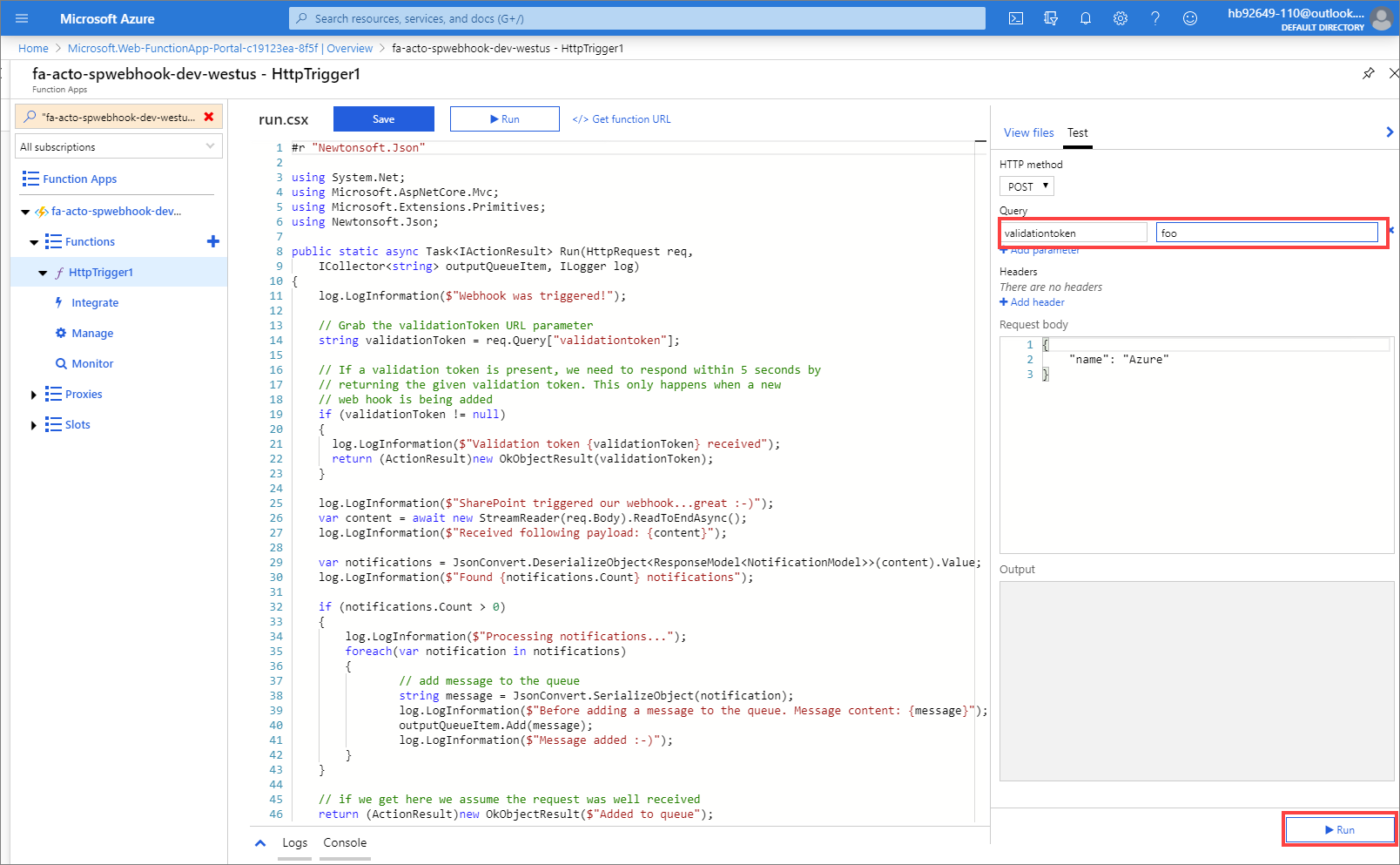The image size is (1400, 865).
Task: Open the HTTP method POST dropdown
Action: point(1026,186)
